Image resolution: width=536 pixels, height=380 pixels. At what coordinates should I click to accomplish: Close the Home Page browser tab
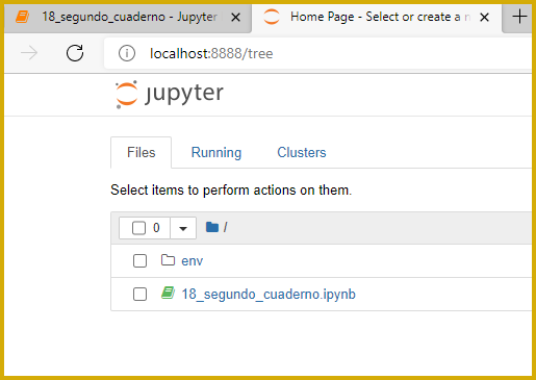[484, 17]
